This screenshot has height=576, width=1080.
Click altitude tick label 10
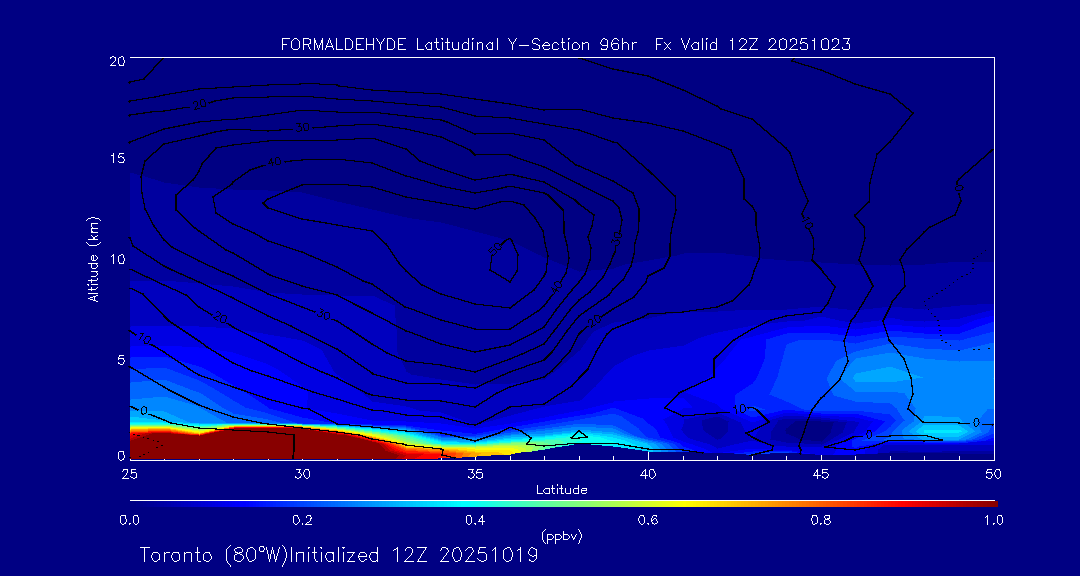pyautogui.click(x=116, y=259)
